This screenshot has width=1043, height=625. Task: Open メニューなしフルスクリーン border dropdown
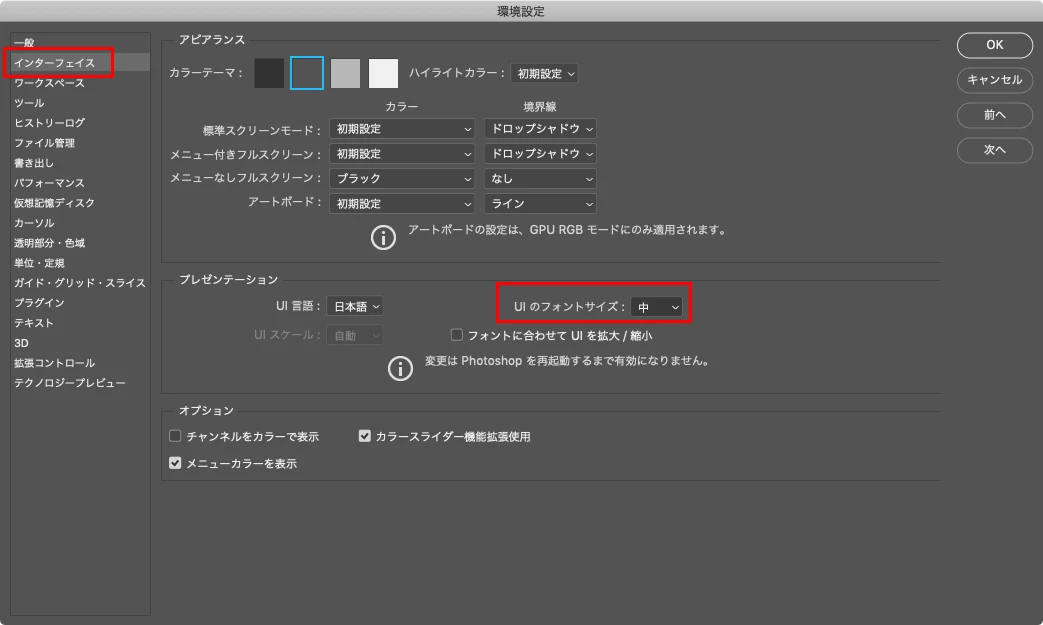click(540, 178)
